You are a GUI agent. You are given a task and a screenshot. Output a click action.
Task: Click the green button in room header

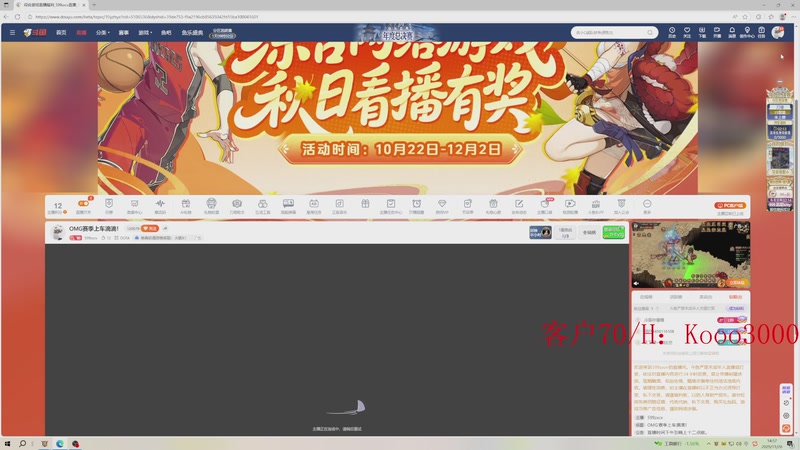pos(613,232)
